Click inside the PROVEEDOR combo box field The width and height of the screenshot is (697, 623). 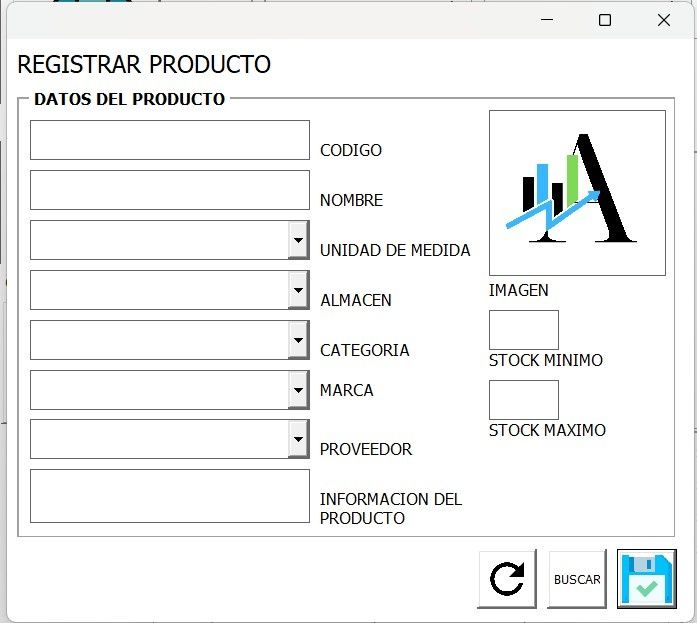click(x=160, y=439)
